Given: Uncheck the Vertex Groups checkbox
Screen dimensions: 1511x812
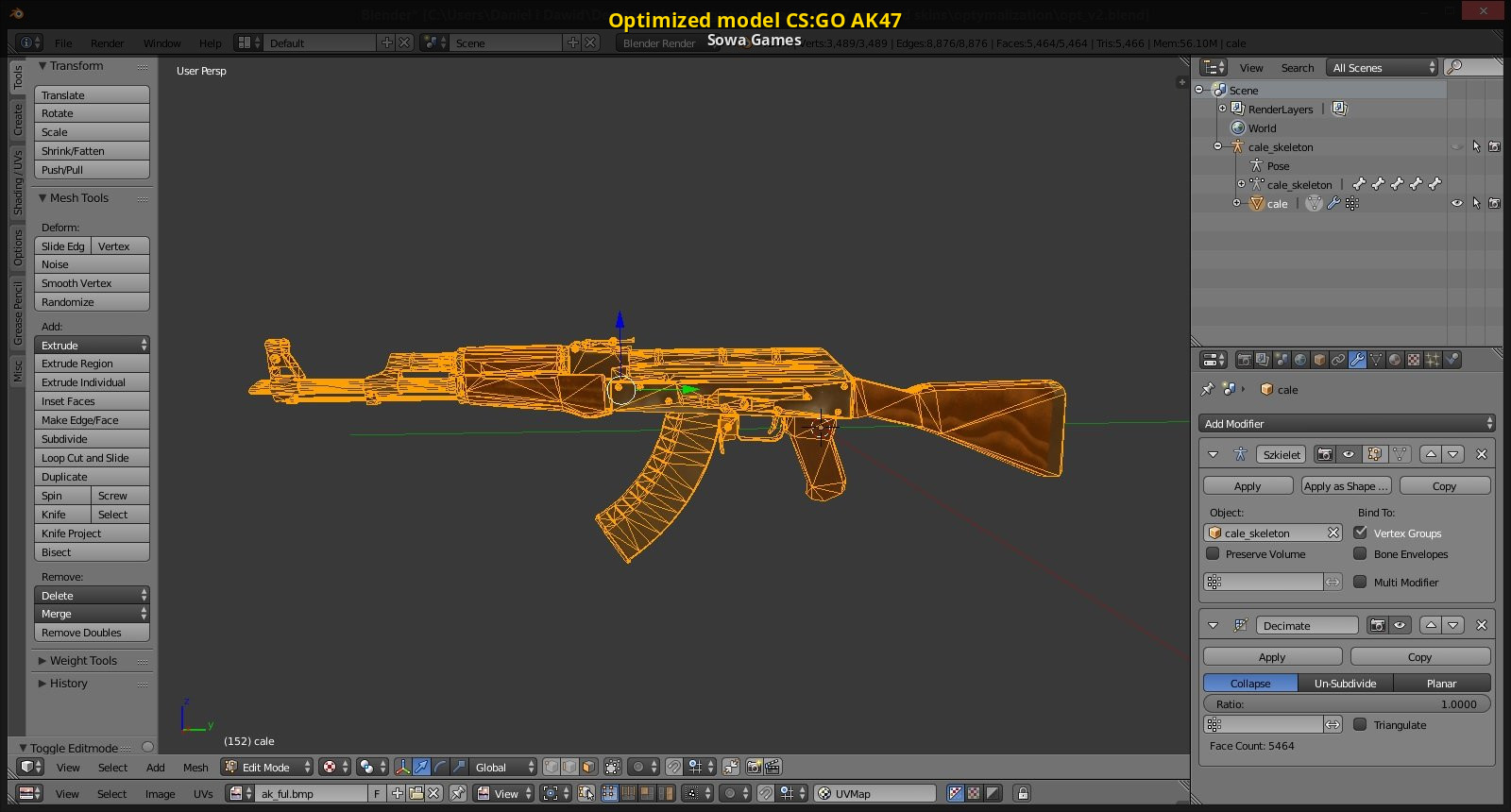Looking at the screenshot, I should tap(1361, 533).
